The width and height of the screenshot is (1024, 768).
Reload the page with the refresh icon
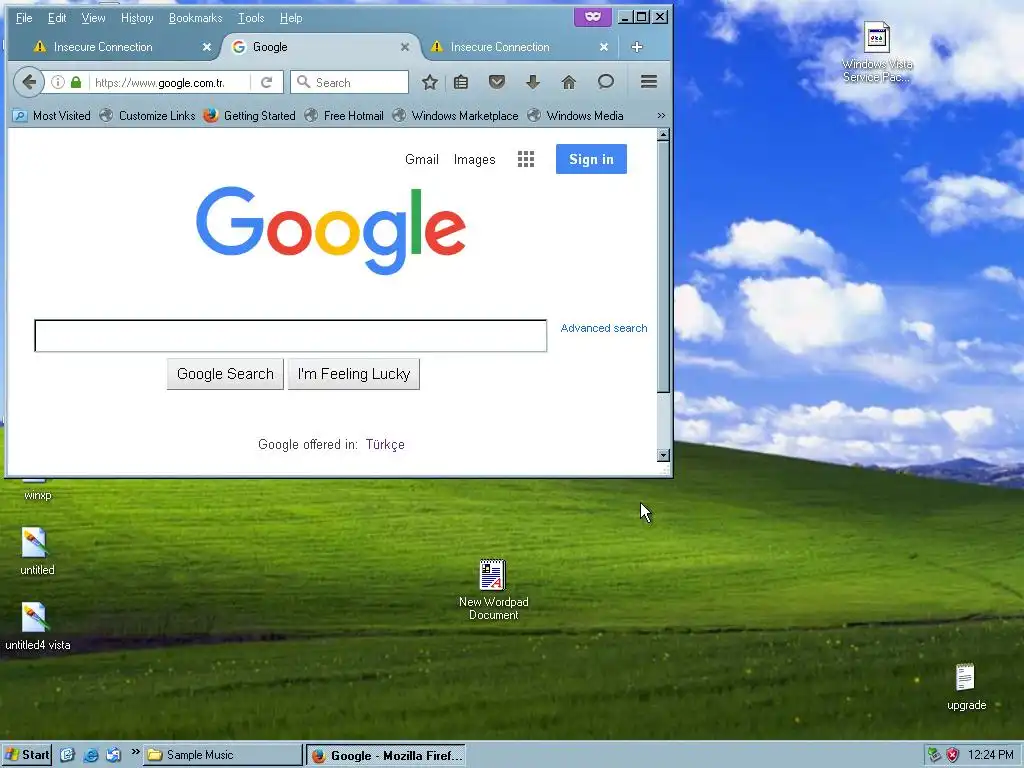click(266, 82)
